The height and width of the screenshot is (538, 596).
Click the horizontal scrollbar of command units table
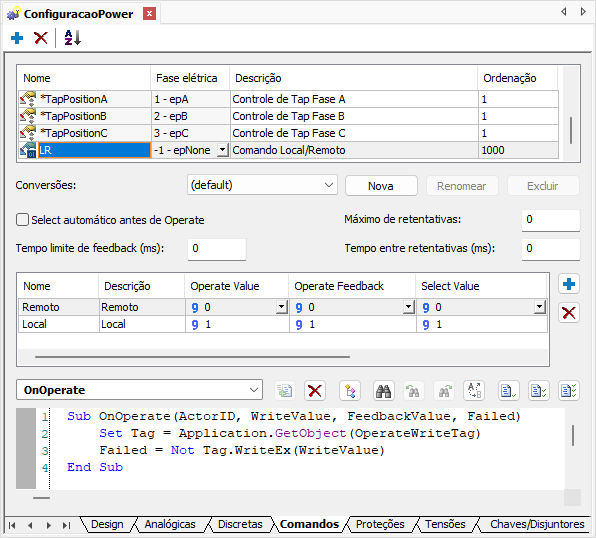pos(192,357)
